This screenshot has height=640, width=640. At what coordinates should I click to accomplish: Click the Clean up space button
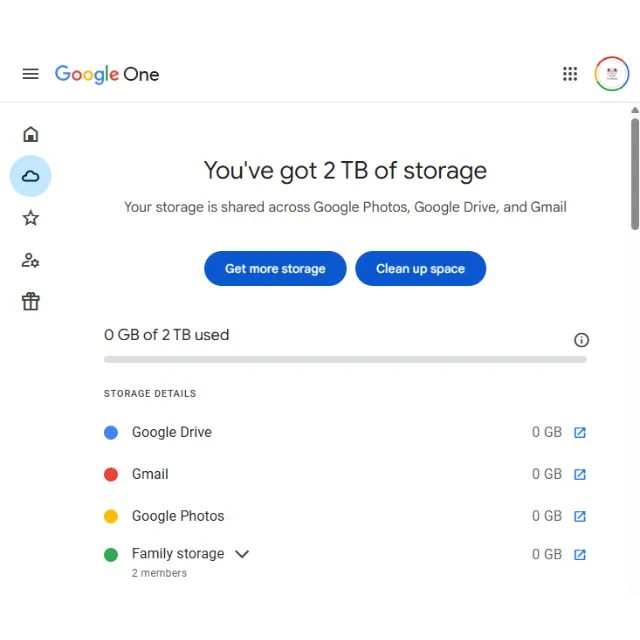(420, 269)
